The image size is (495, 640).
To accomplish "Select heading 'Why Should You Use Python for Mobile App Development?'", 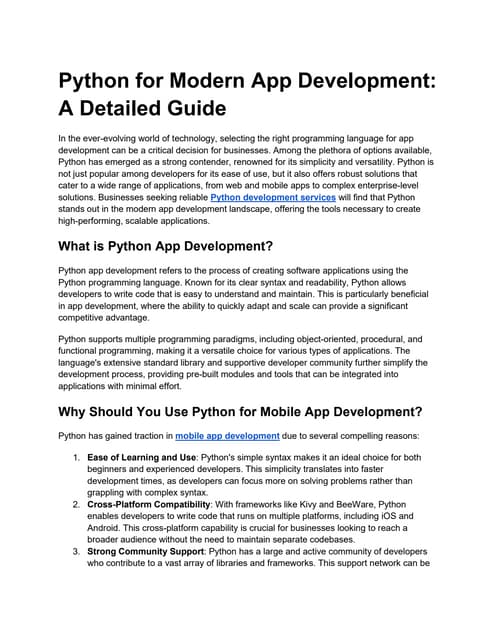I will (x=240, y=411).
